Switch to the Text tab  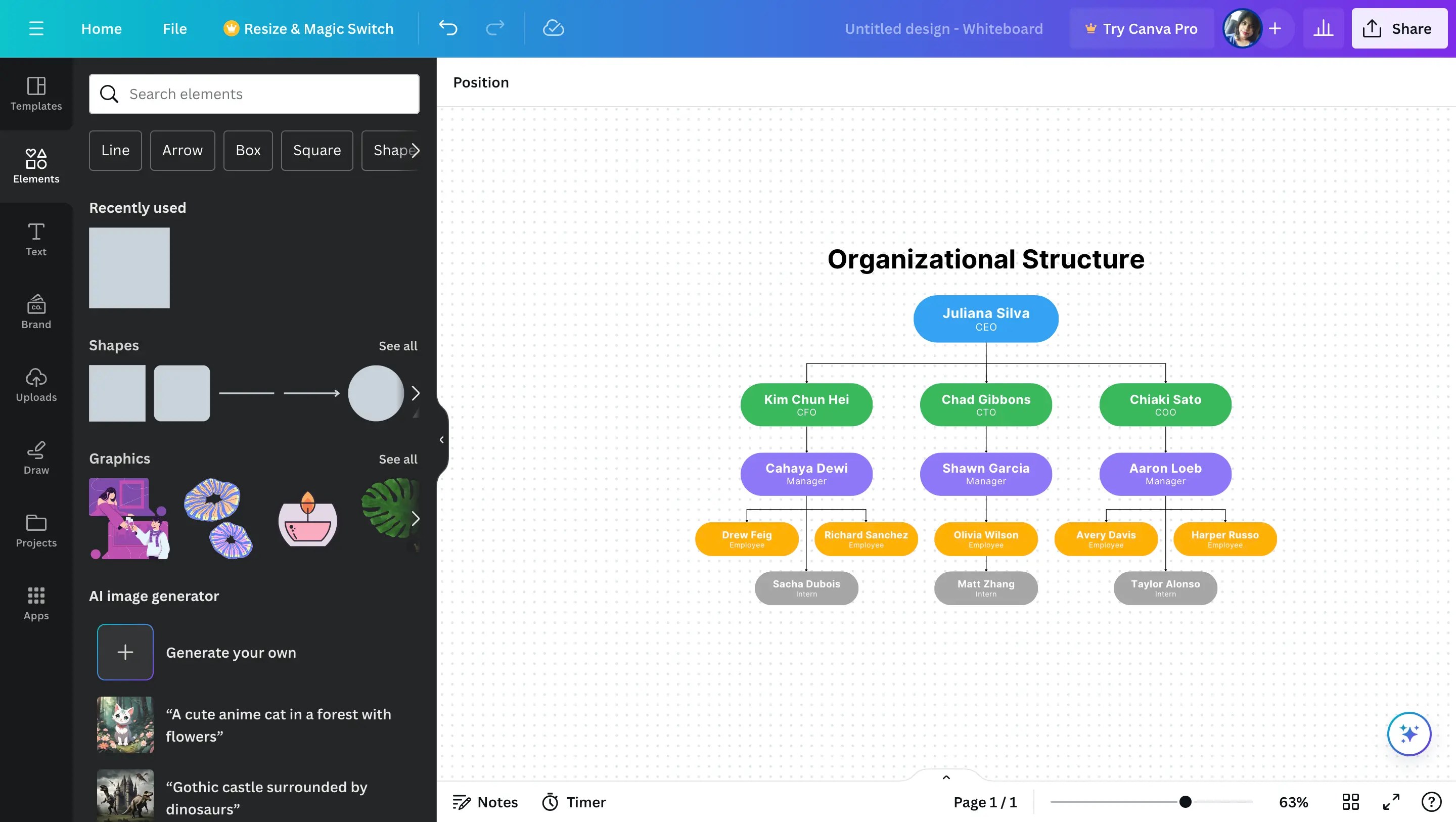(36, 239)
